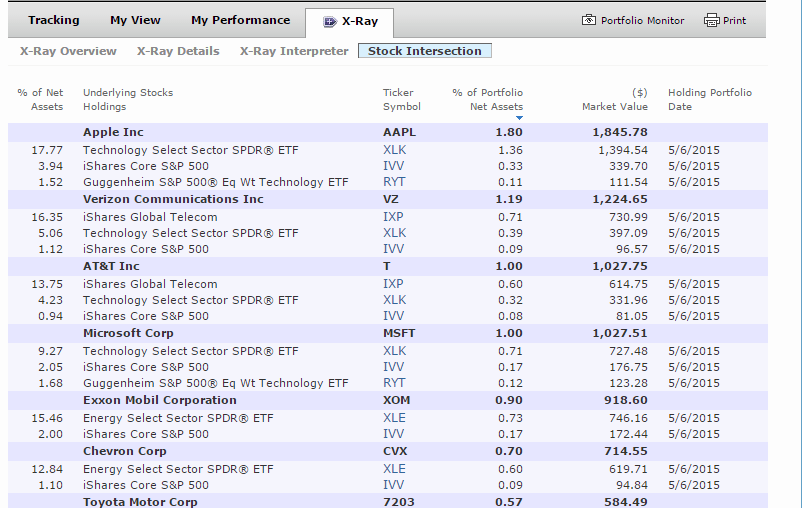
Task: Click XLK ticker under AT&T Inc
Action: [x=394, y=300]
